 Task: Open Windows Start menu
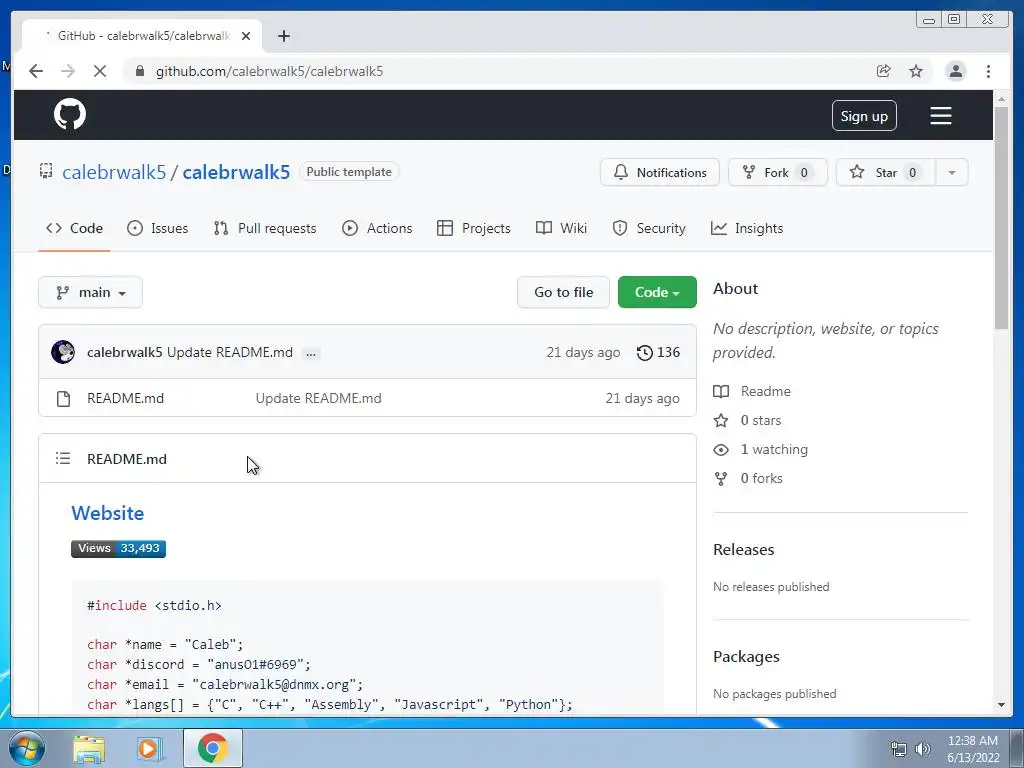[x=25, y=748]
